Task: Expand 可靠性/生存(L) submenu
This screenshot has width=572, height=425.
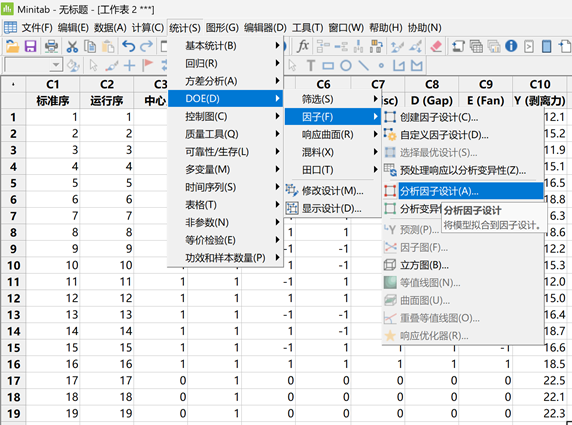Action: (x=225, y=152)
